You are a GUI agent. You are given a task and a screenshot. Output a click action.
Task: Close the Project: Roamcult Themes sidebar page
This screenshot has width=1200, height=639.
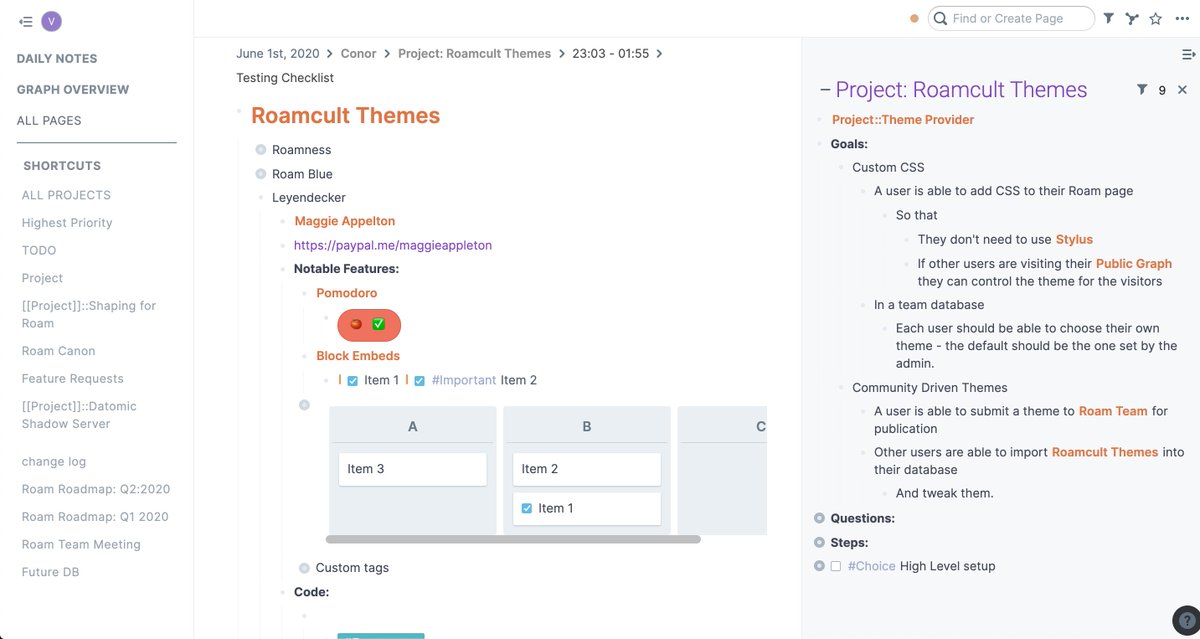coord(1182,90)
